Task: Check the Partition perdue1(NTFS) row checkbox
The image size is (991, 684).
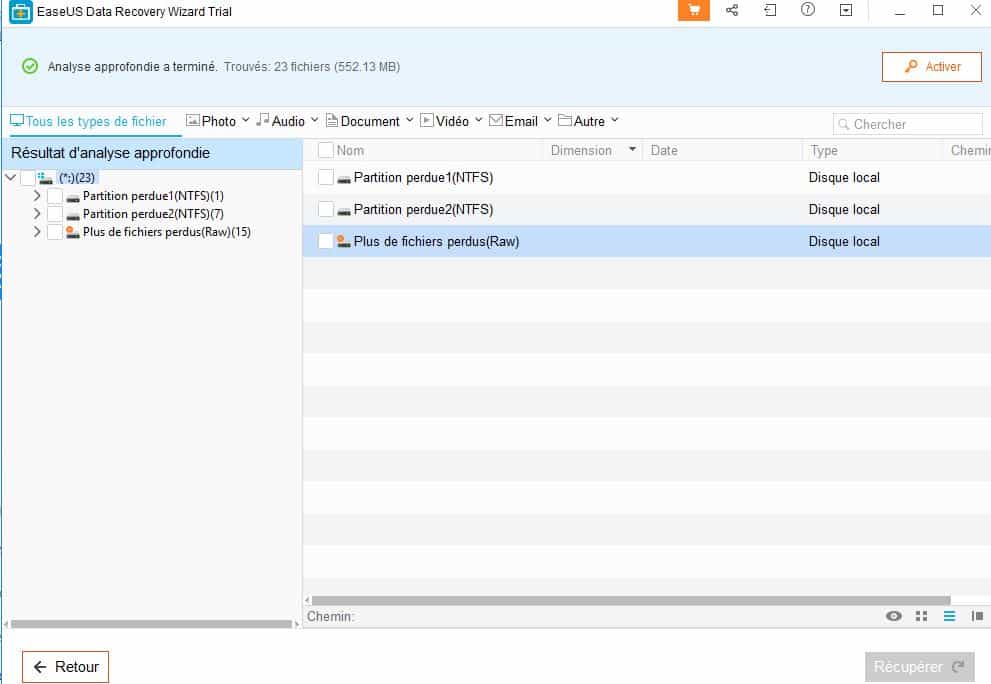Action: [325, 177]
